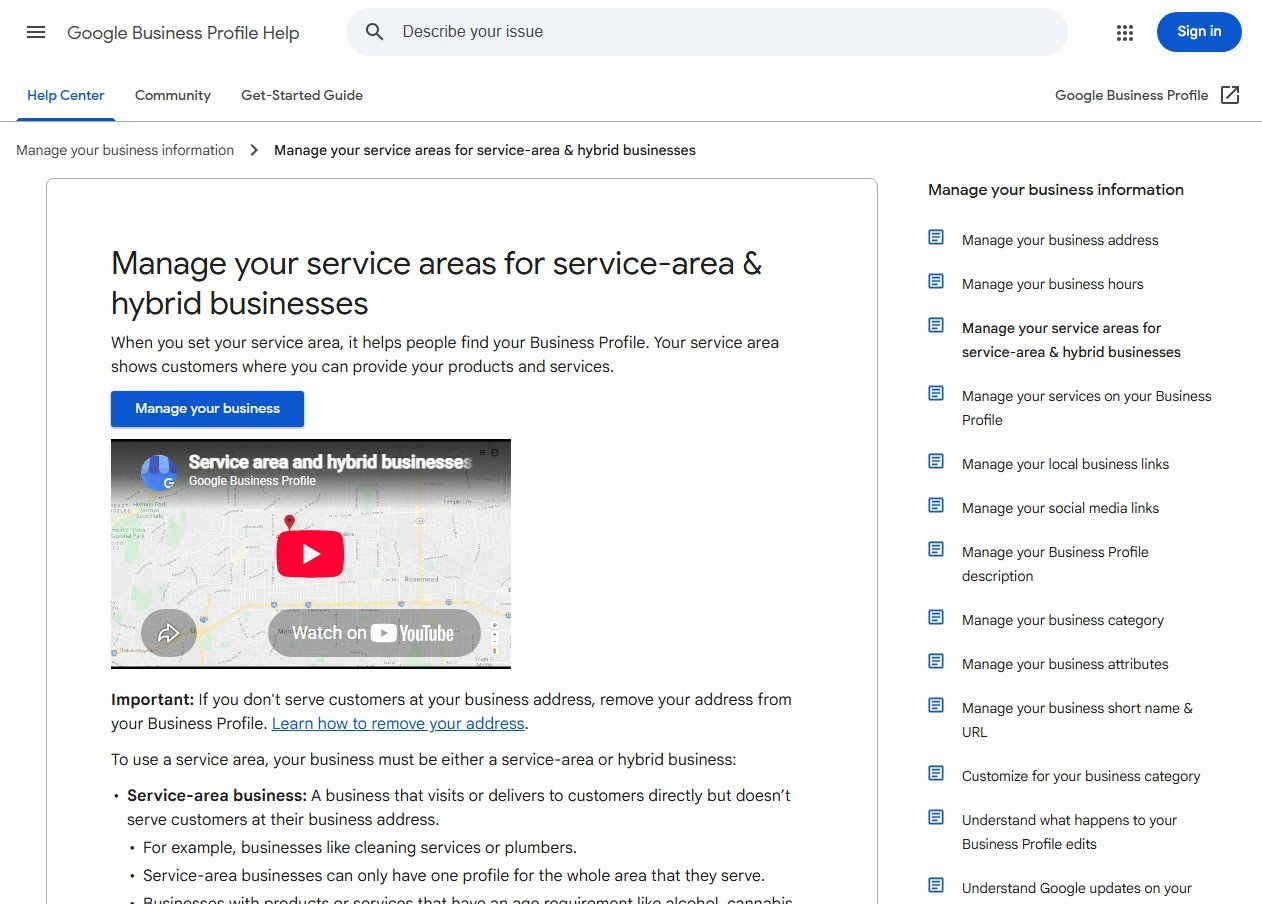Click the Manage your business button
The image size is (1262, 904).
coord(207,409)
